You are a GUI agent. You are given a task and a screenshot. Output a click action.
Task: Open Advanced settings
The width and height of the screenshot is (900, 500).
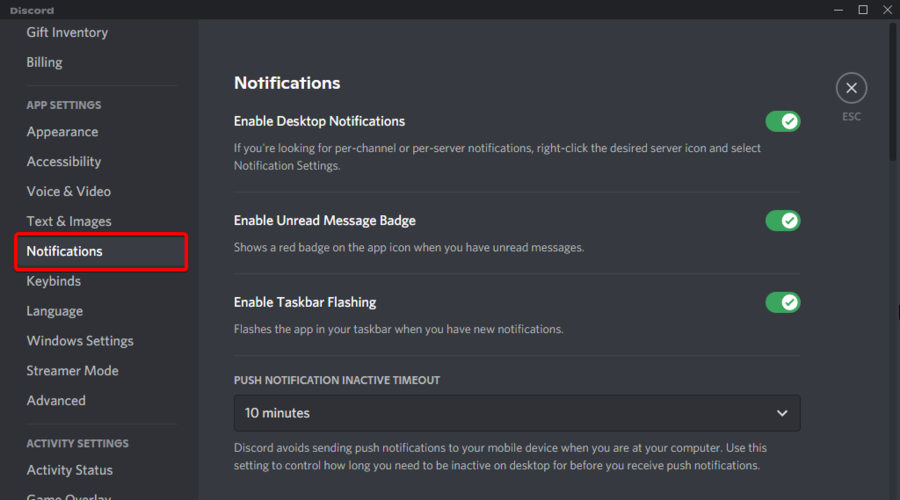point(56,401)
